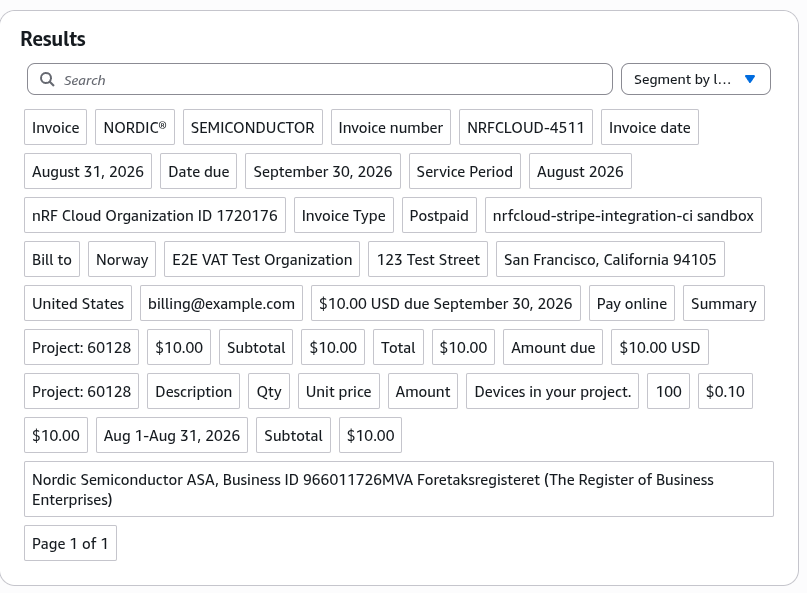This screenshot has height=593, width=807.
Task: Click the 'Postpaid' result chip
Action: click(439, 215)
